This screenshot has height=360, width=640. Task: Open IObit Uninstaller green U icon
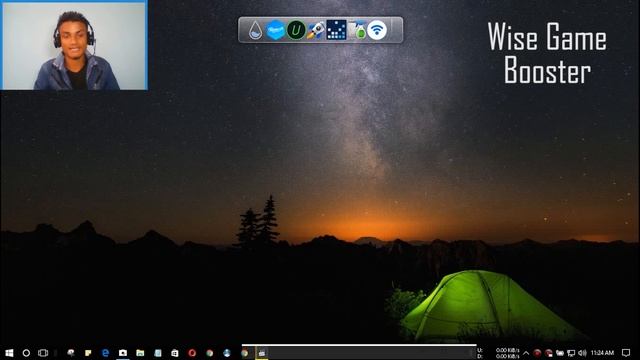click(x=296, y=30)
